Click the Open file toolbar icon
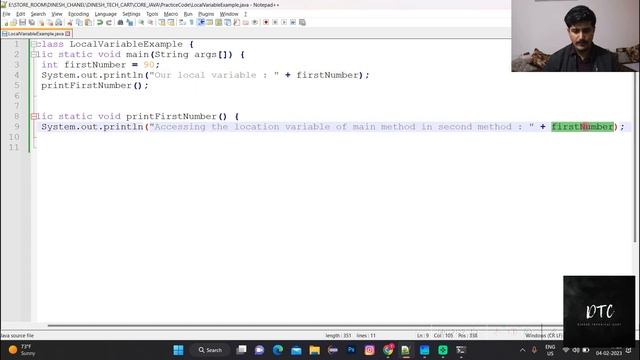 tap(14, 22)
